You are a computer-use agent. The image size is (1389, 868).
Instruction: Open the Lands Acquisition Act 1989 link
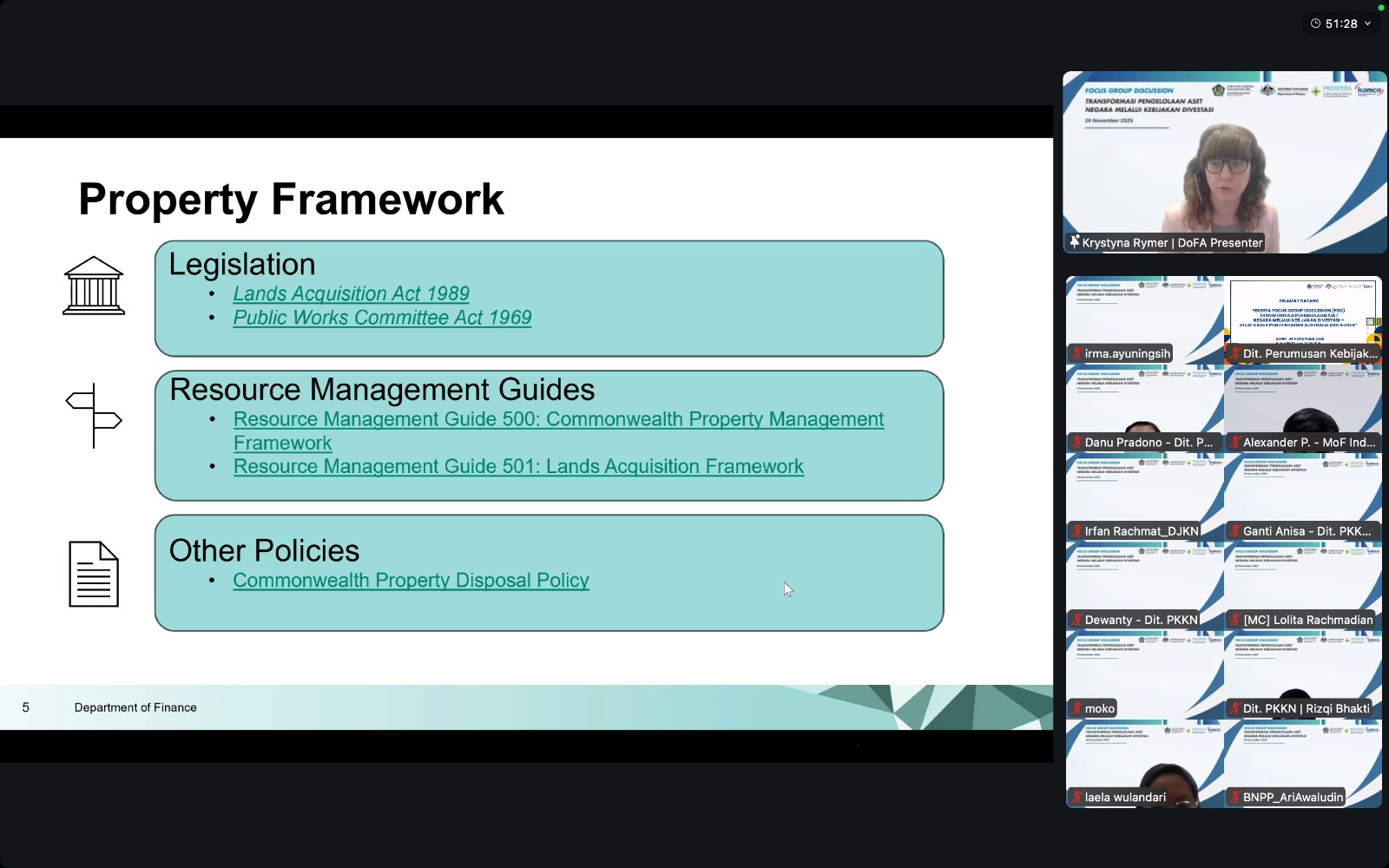coord(351,294)
